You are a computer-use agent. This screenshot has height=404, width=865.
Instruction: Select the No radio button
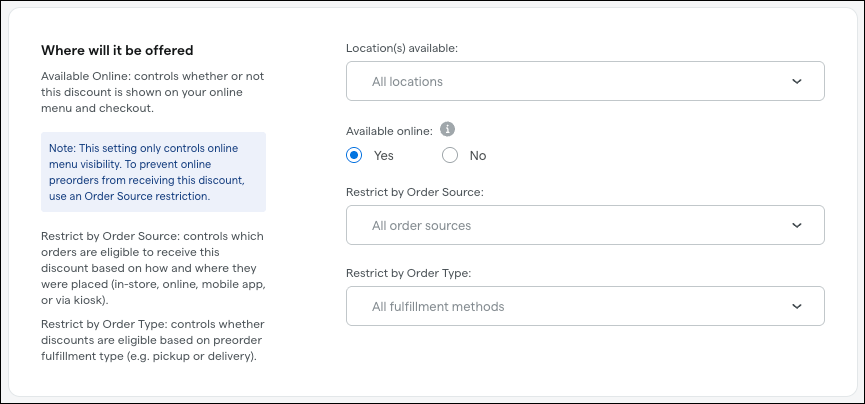450,156
